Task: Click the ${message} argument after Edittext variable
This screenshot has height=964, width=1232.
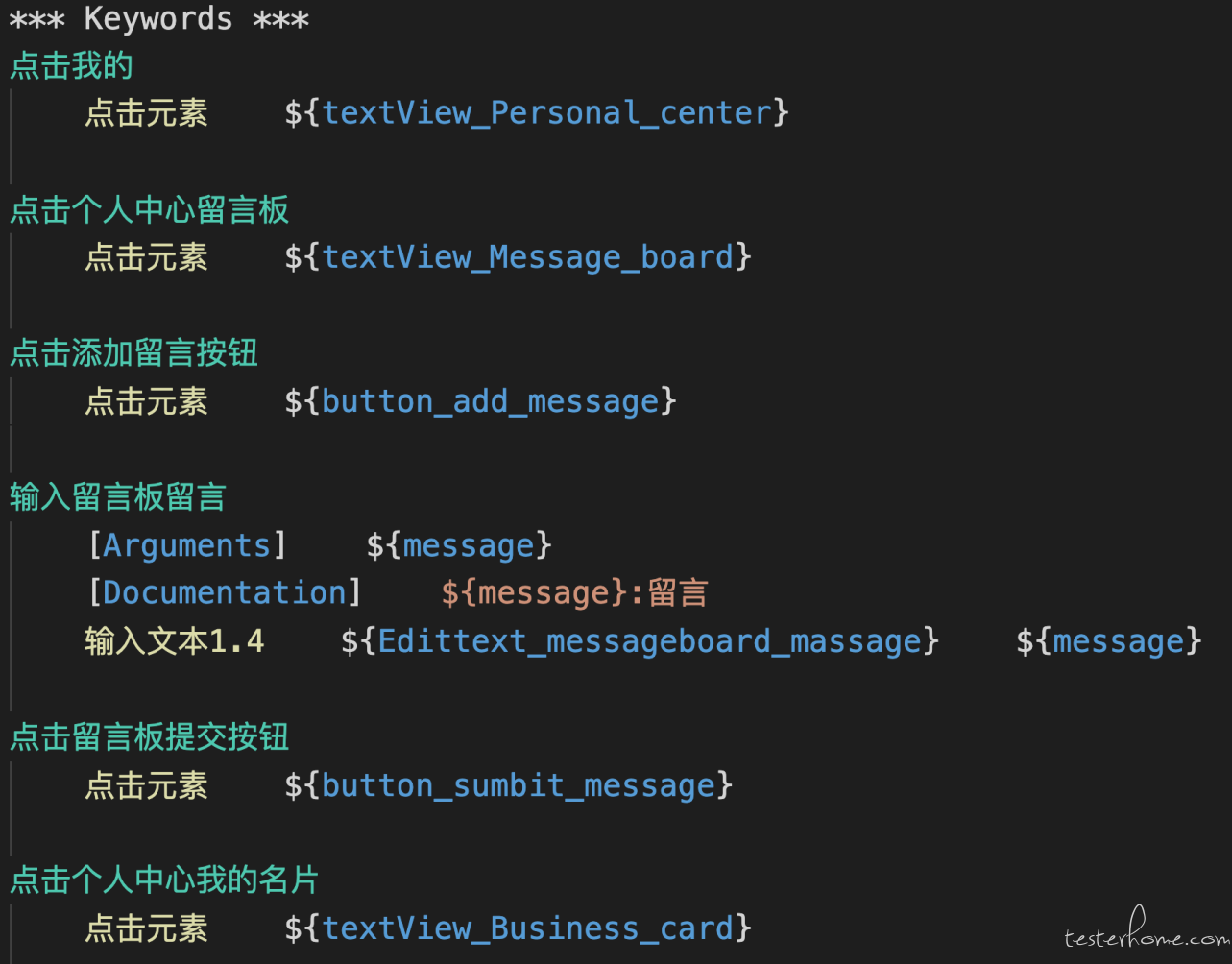Action: pos(1109,641)
